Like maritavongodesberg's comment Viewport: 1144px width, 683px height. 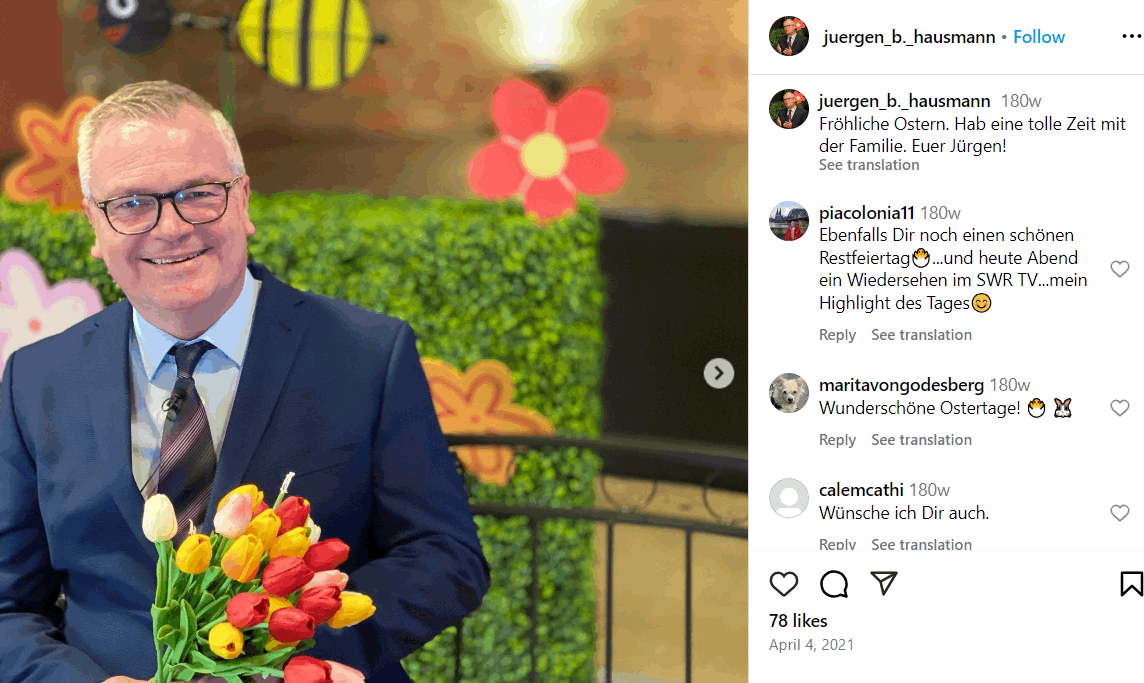[x=1120, y=408]
